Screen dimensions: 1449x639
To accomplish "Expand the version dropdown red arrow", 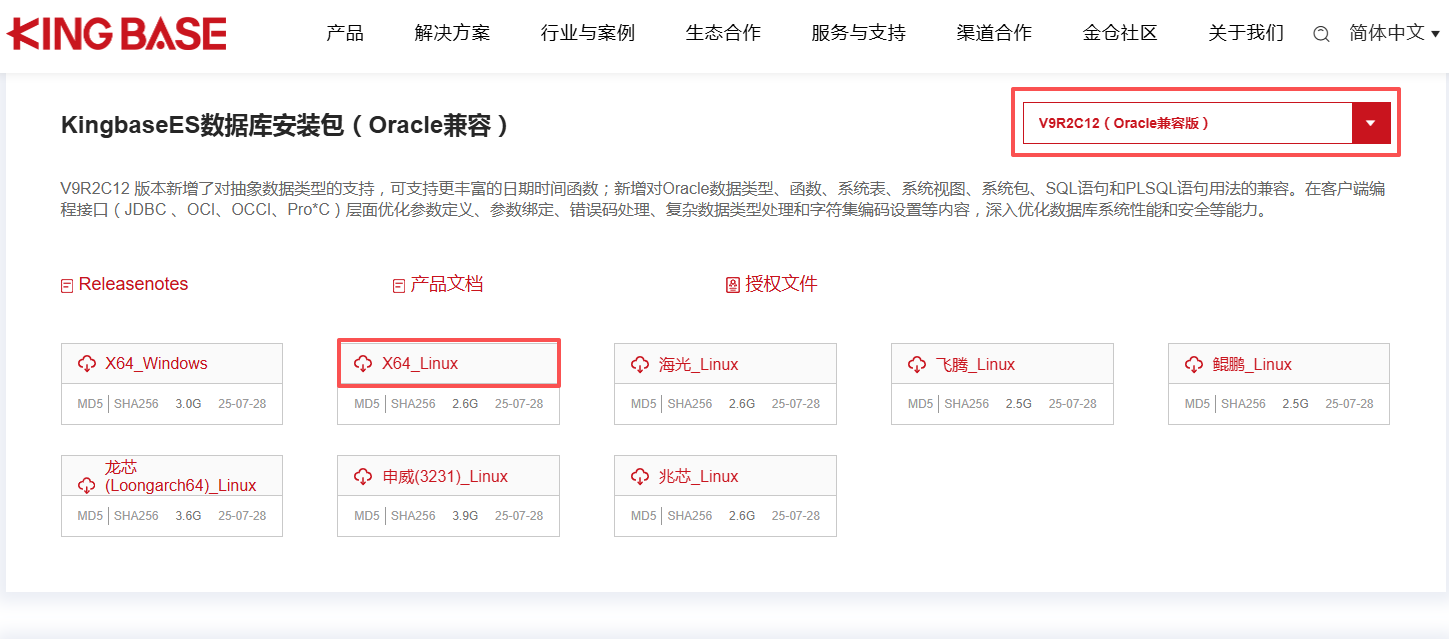I will pos(1371,123).
